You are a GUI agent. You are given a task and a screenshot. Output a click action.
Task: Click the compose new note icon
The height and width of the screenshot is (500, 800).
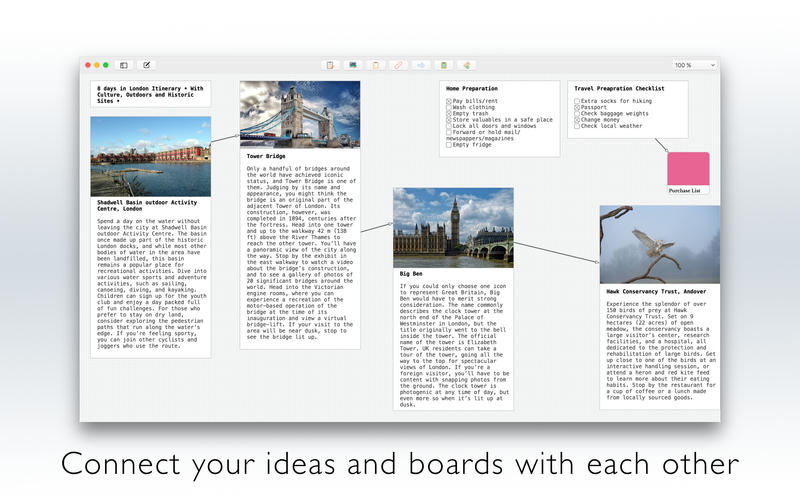click(147, 65)
